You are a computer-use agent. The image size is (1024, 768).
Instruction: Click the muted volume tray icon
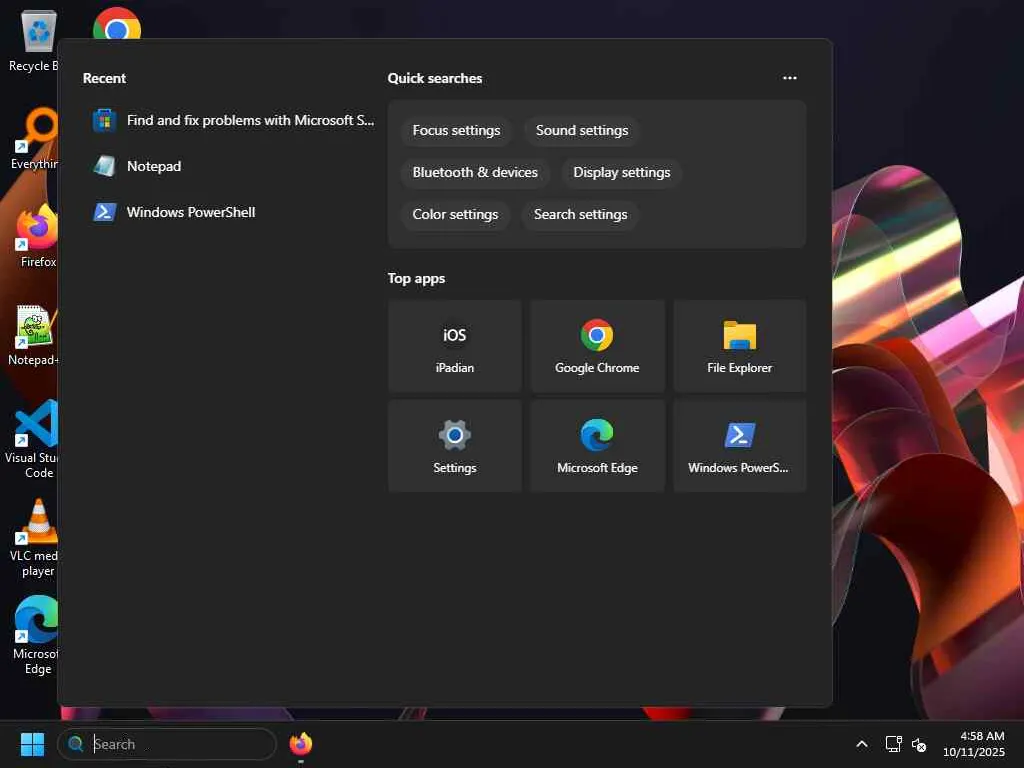point(919,744)
